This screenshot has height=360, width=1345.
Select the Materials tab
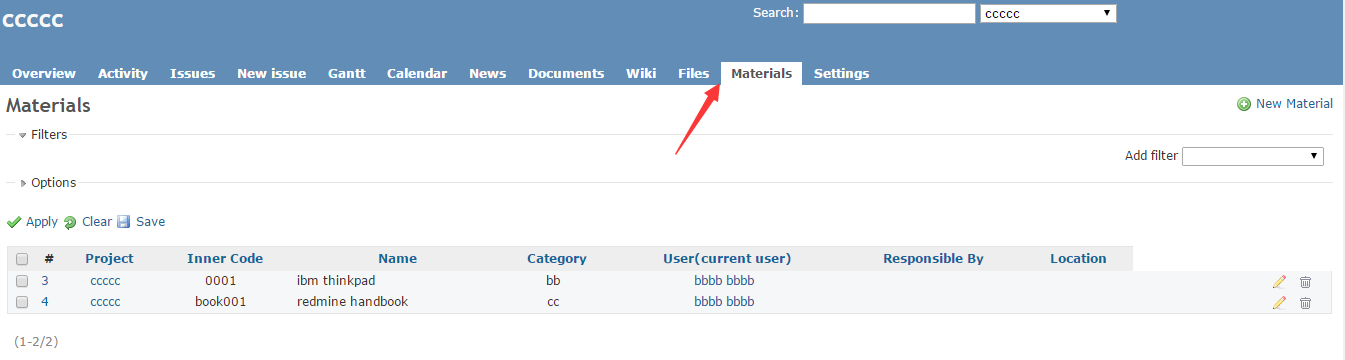click(761, 73)
